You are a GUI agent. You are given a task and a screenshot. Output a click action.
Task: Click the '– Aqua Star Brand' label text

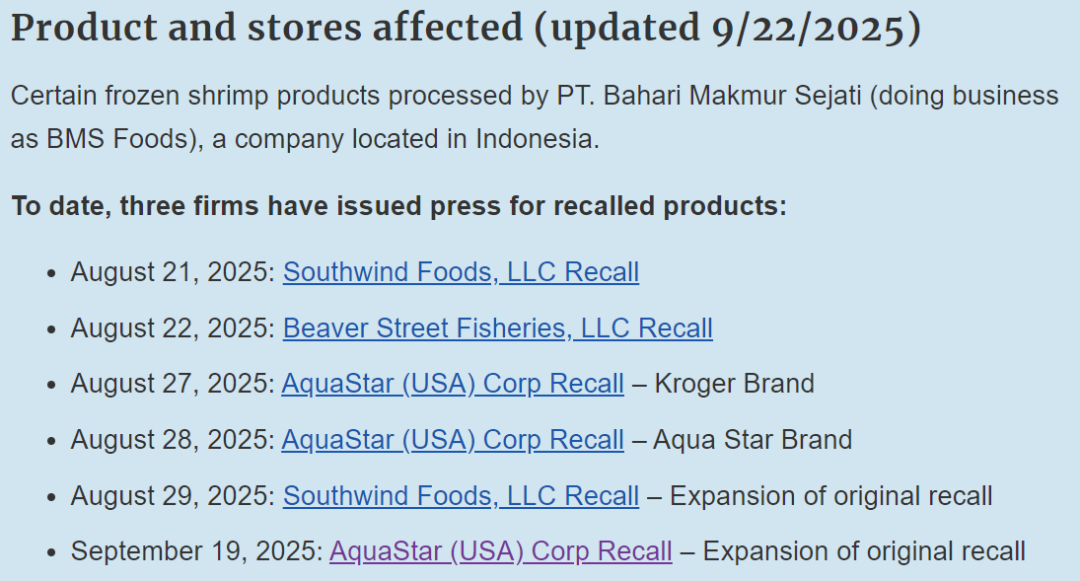742,440
